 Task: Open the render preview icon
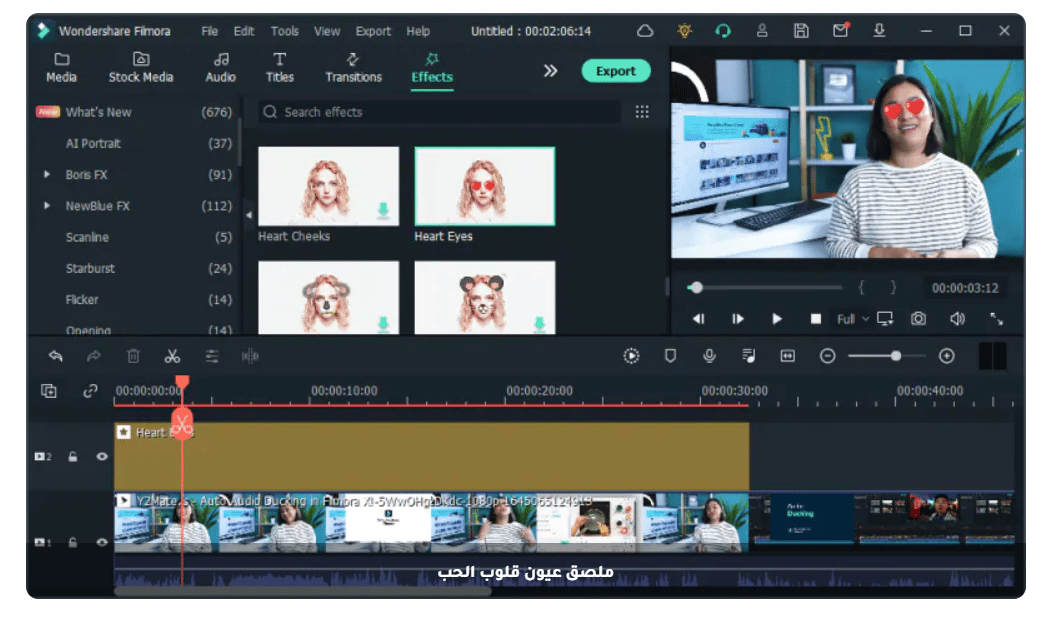coord(631,356)
